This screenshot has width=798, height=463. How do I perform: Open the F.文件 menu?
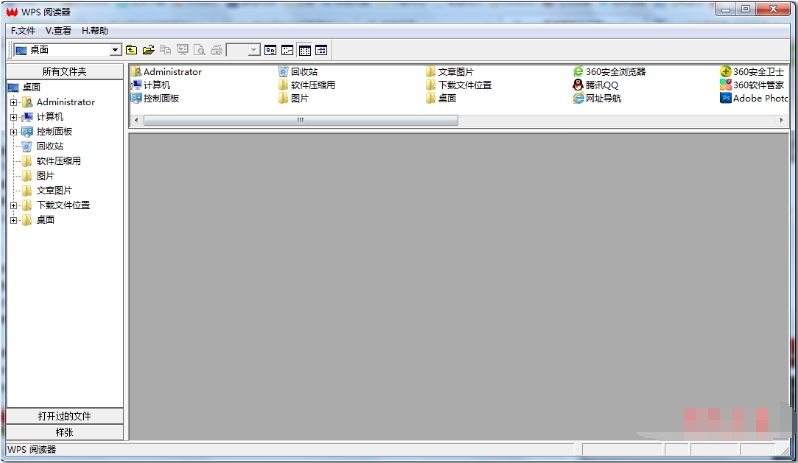pyautogui.click(x=22, y=31)
